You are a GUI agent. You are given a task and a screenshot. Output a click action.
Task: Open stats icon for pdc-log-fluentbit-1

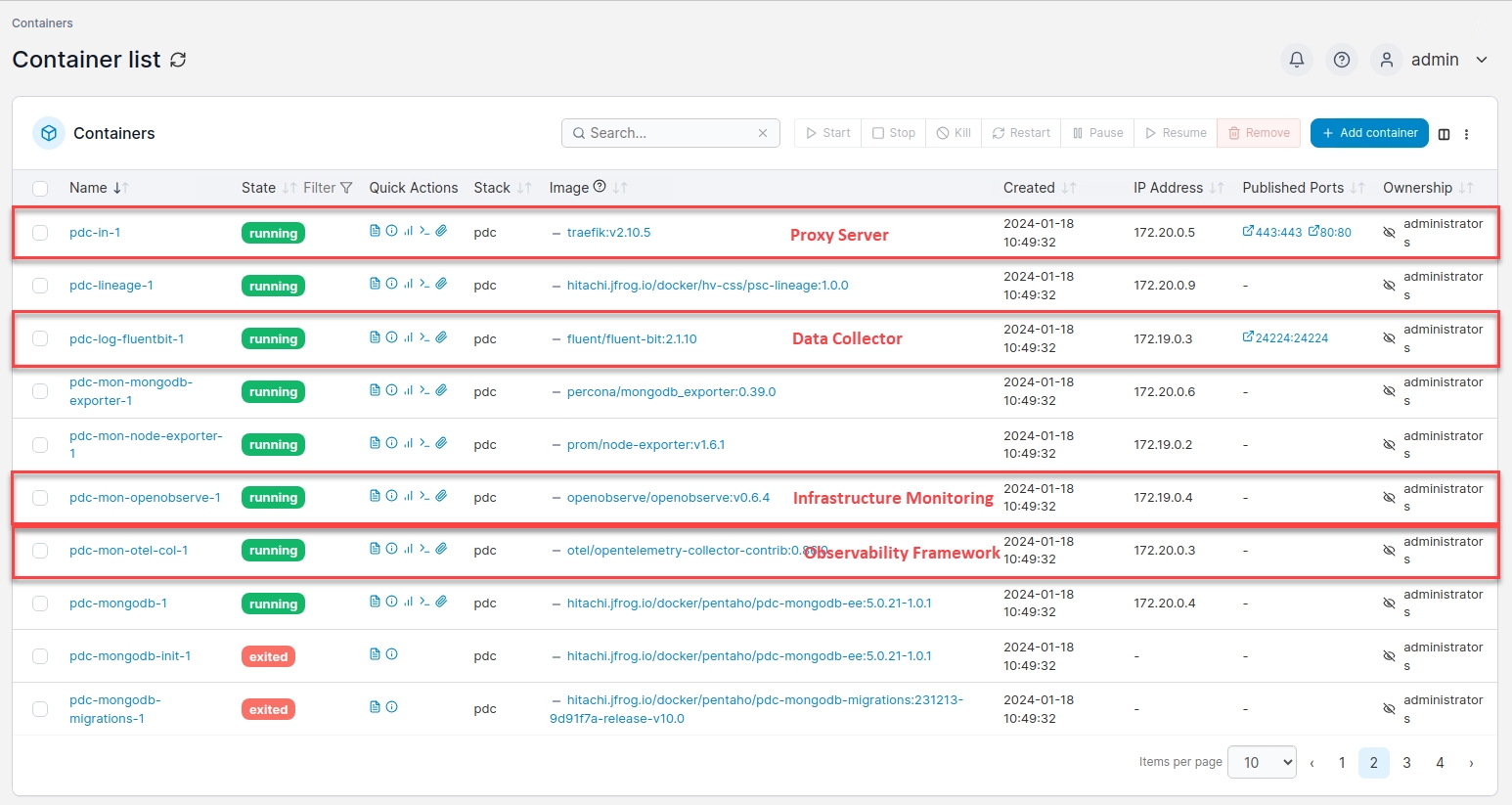[408, 336]
